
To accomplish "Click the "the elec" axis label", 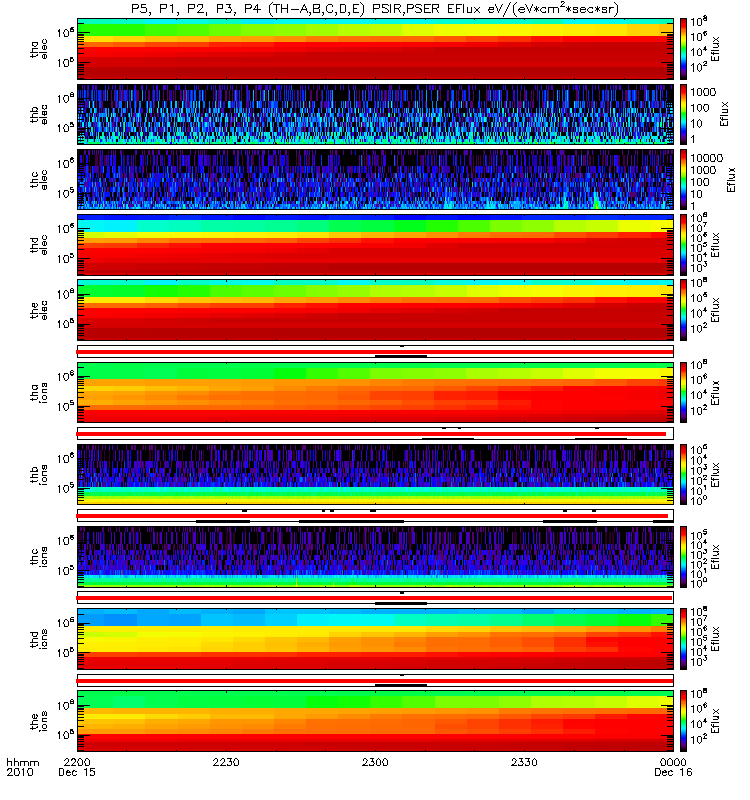I will pos(39,310).
